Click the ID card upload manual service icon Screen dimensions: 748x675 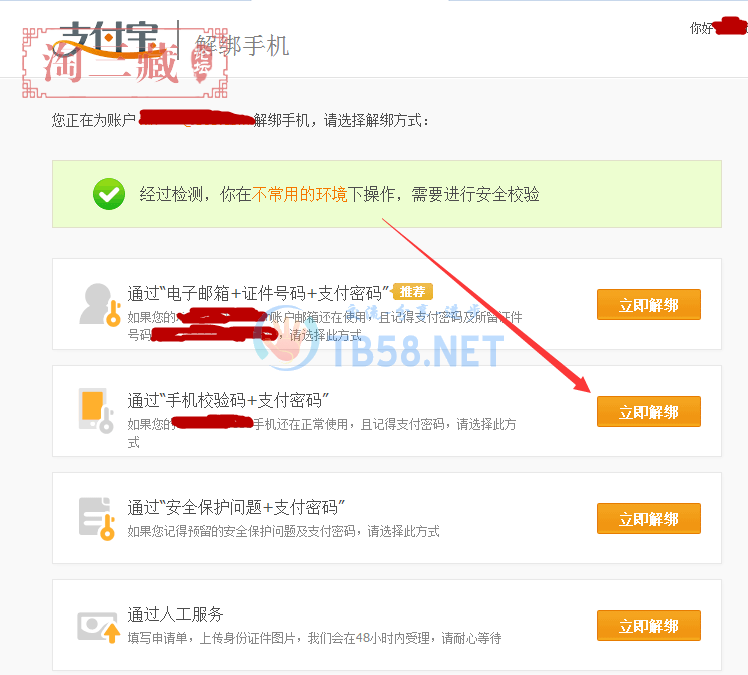tap(98, 627)
